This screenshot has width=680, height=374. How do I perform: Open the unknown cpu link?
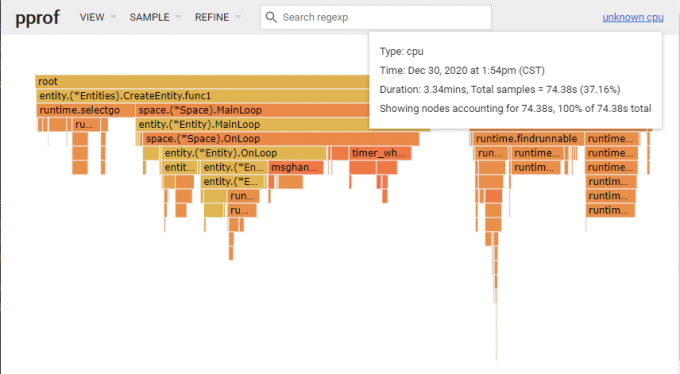(x=633, y=17)
